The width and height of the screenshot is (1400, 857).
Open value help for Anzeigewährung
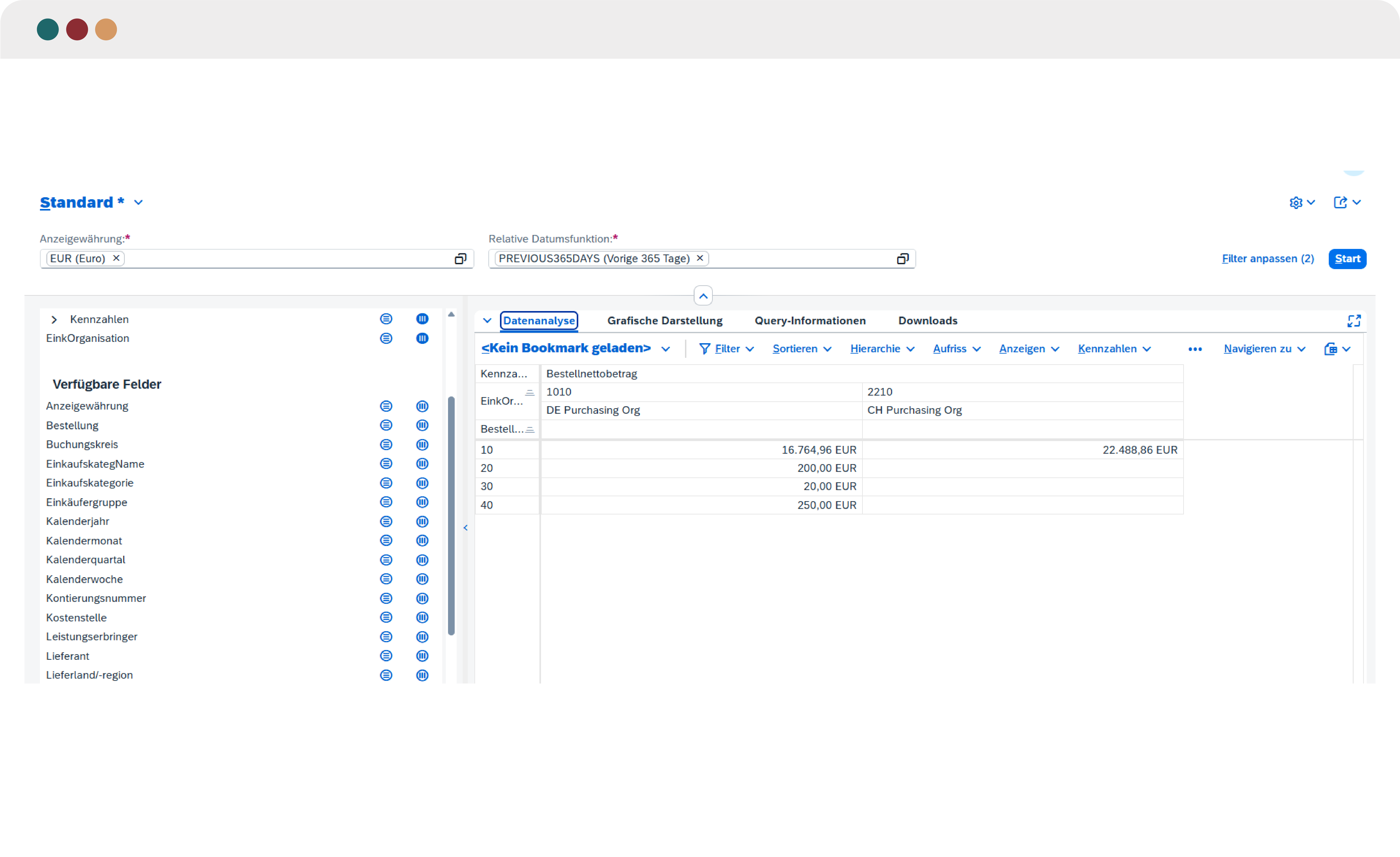[x=460, y=259]
